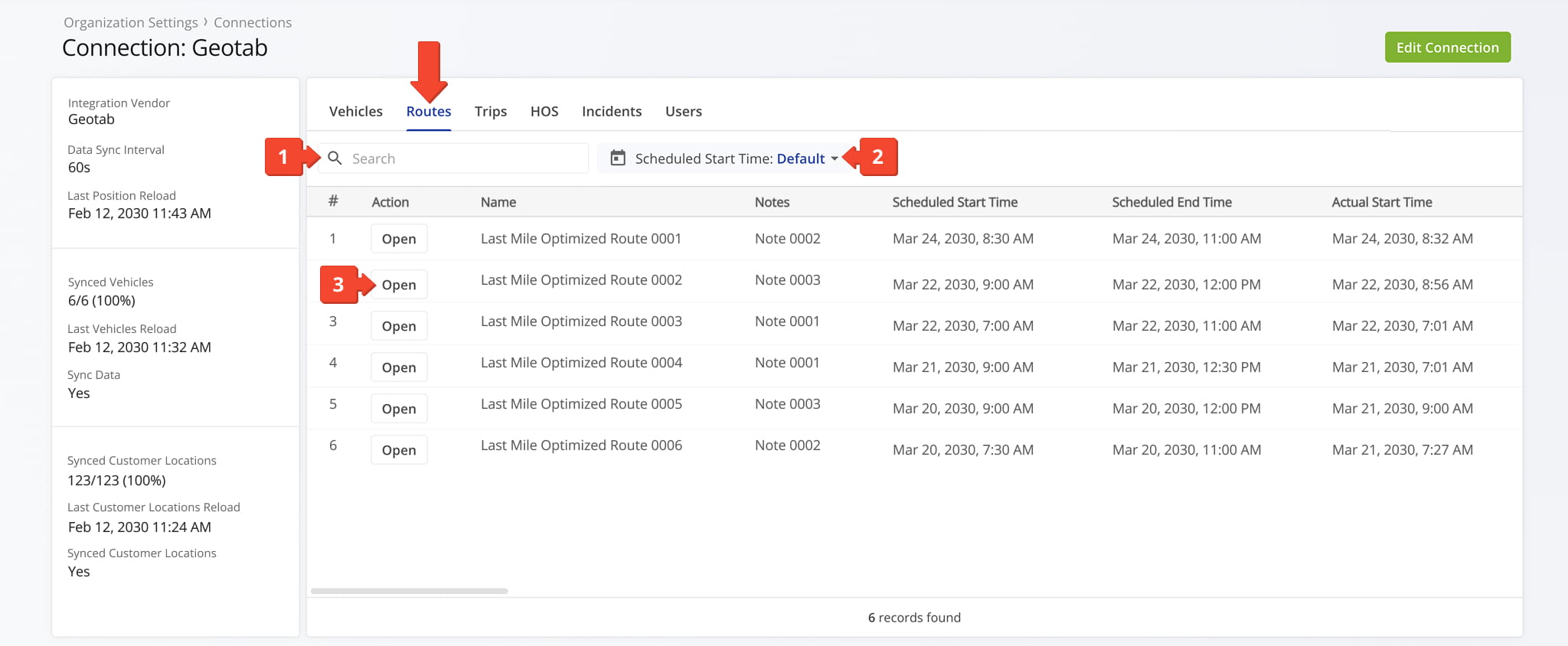This screenshot has height=646, width=1568.
Task: Click the 123/123 (100%) Synced Customer Locations value
Action: click(x=116, y=481)
